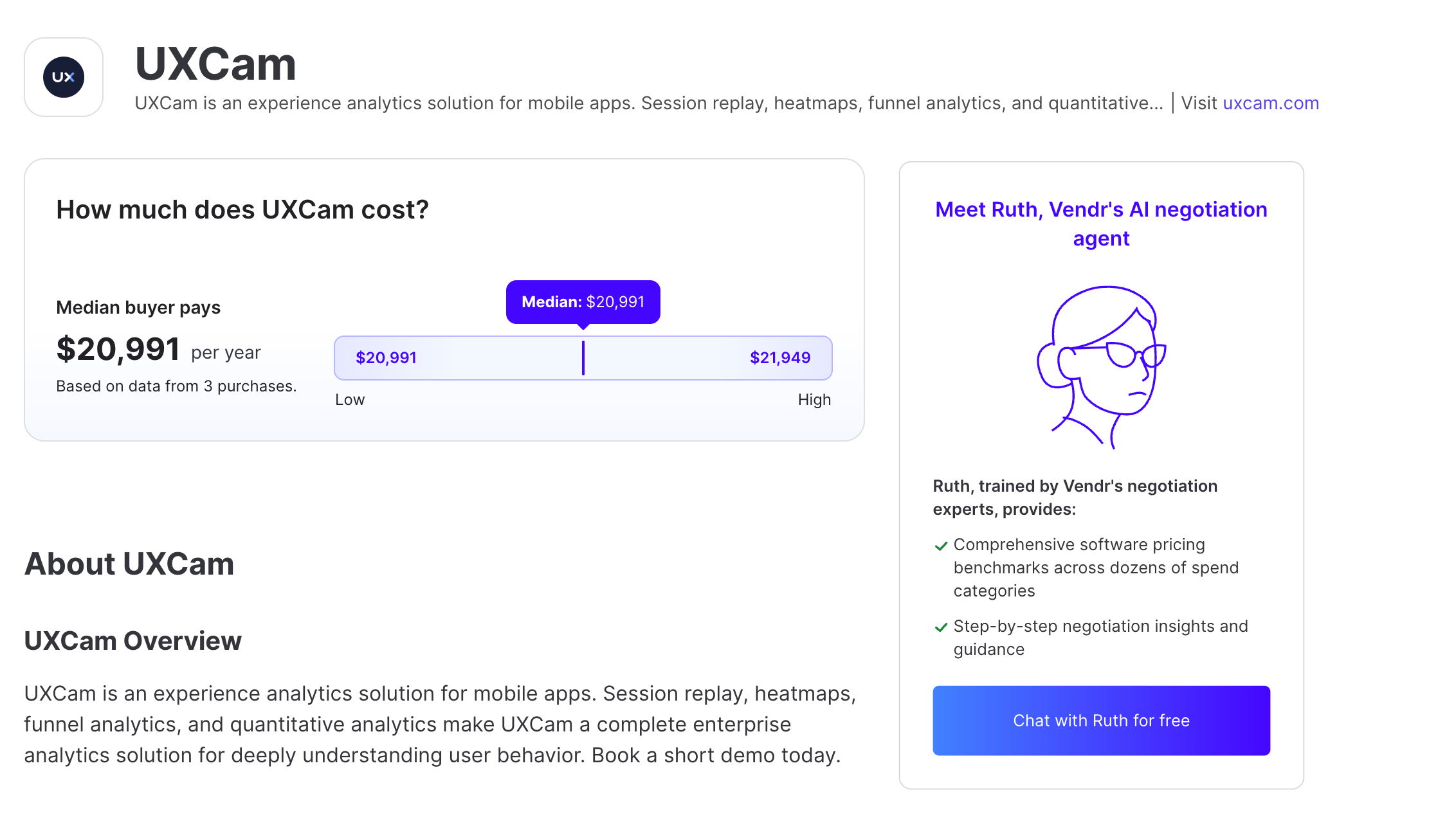This screenshot has height=833, width=1456.
Task: Click the Median buyer pays label
Action: pos(138,307)
